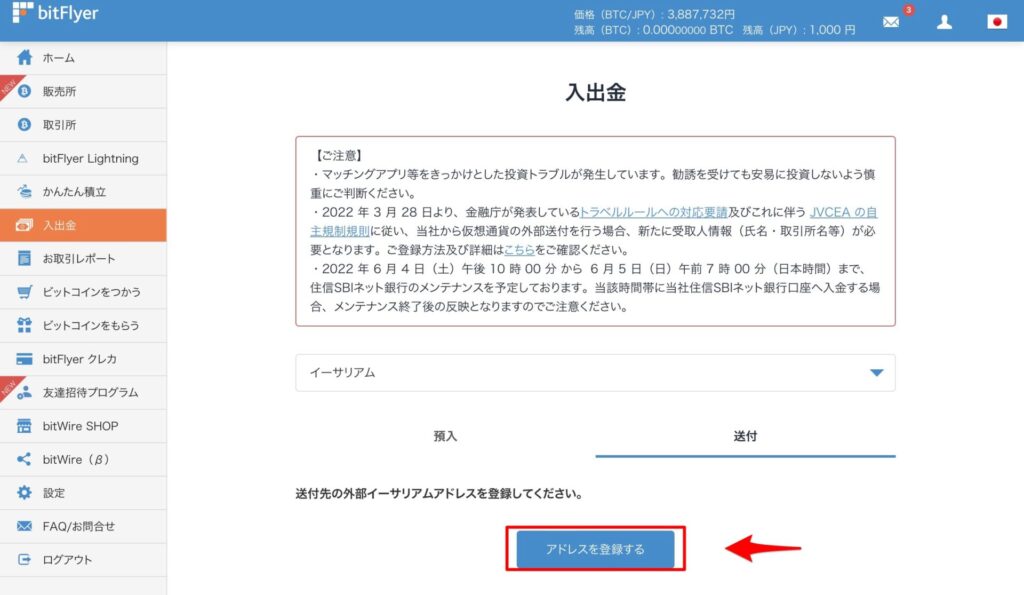The height and width of the screenshot is (595, 1024).
Task: Click the triangle icon for bitFlyer Lightning
Action: tap(23, 158)
